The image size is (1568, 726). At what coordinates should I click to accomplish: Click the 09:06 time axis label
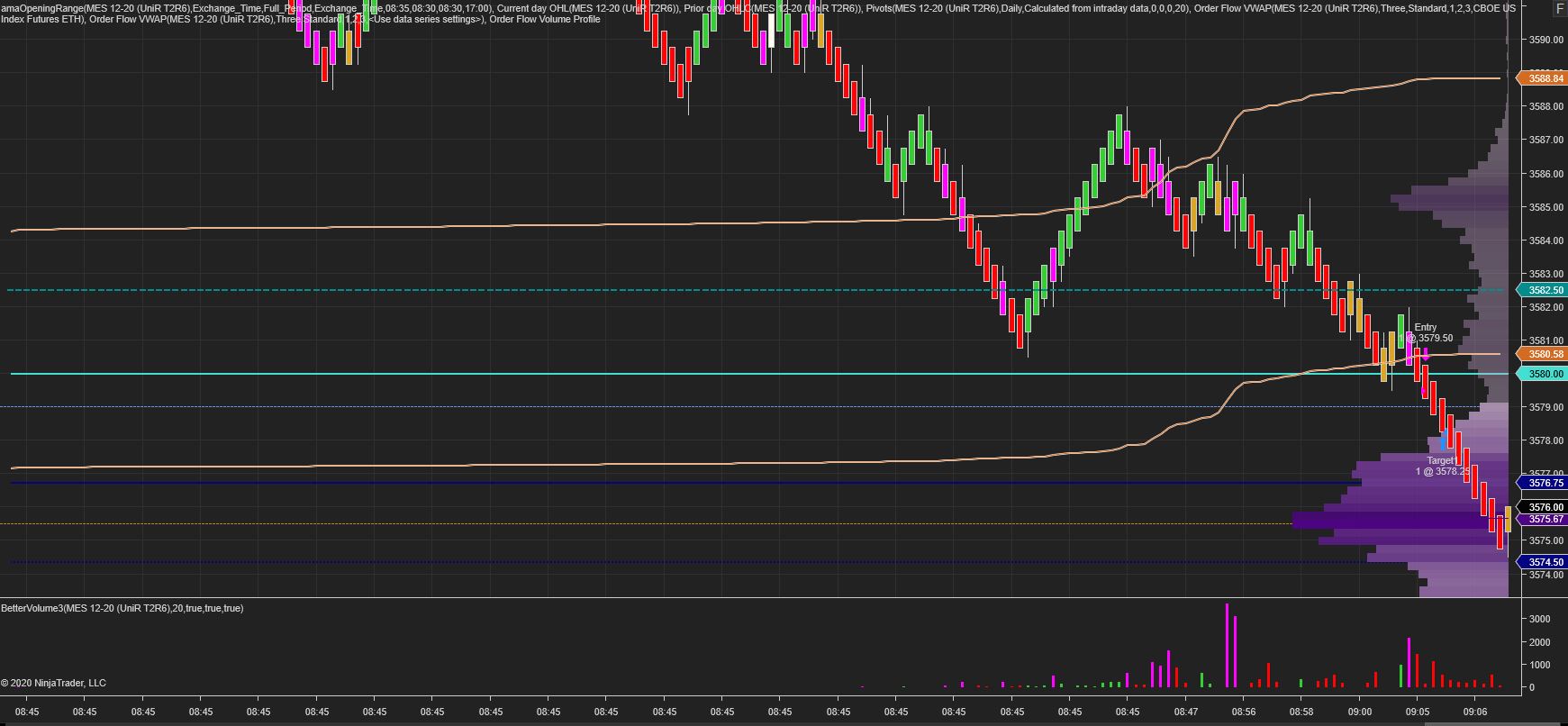(x=1474, y=712)
